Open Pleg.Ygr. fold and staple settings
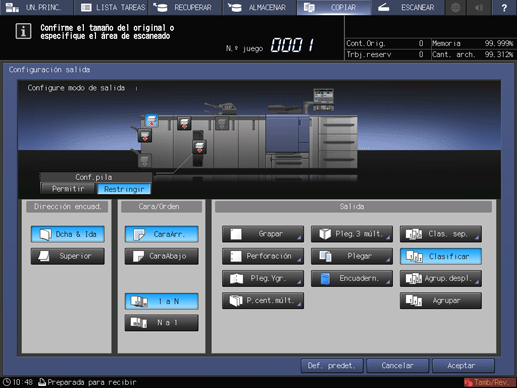517x388 pixels. [263, 278]
